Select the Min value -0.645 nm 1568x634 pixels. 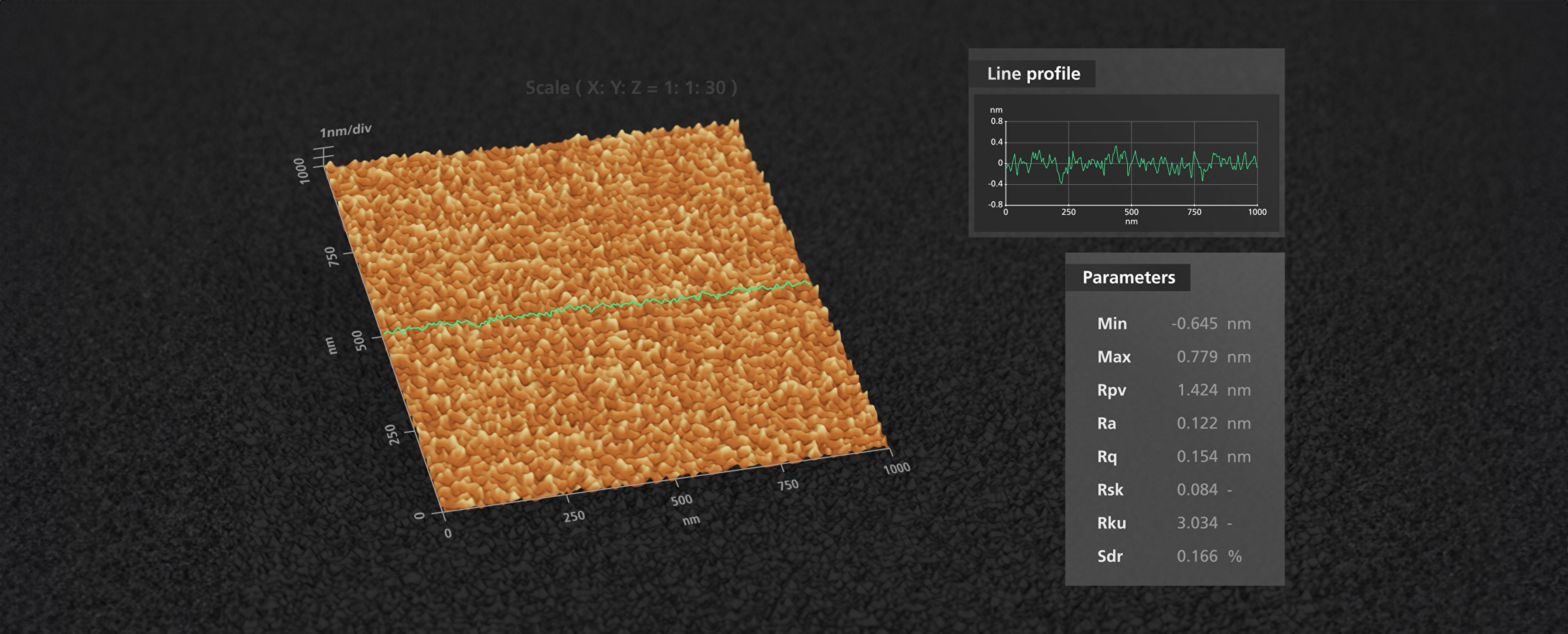(1211, 323)
